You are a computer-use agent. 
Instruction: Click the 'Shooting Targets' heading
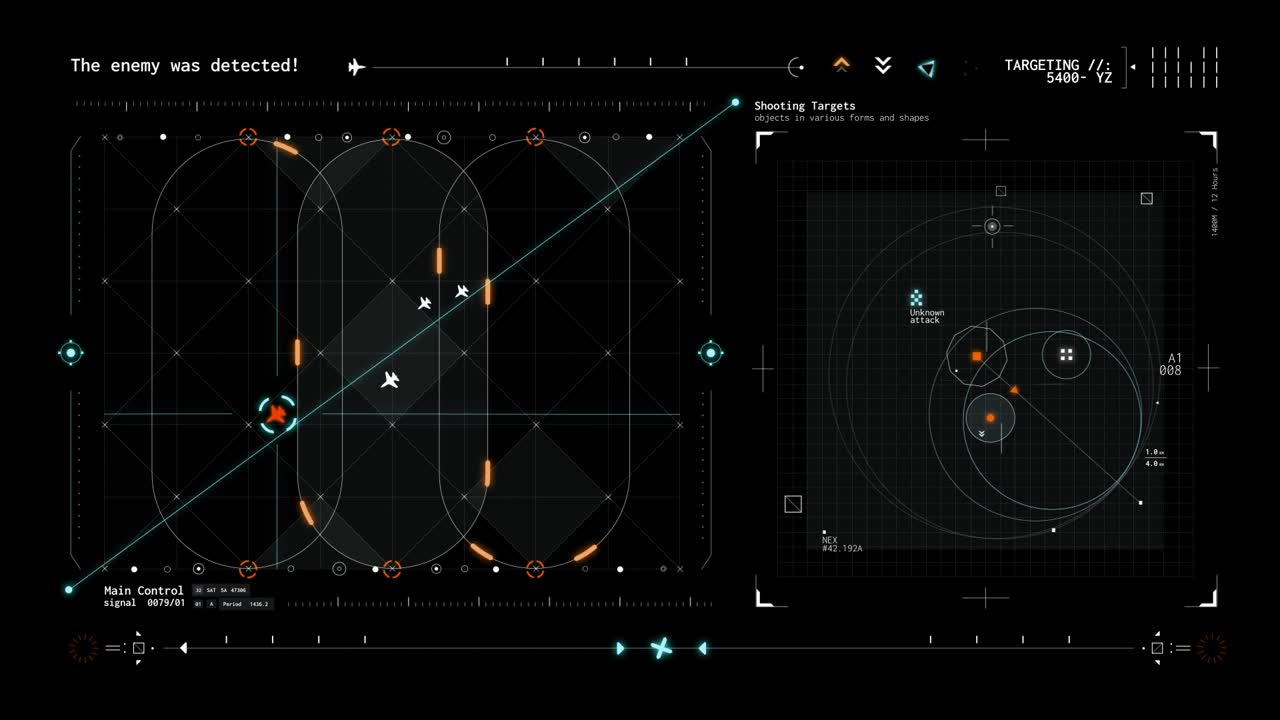(x=805, y=106)
